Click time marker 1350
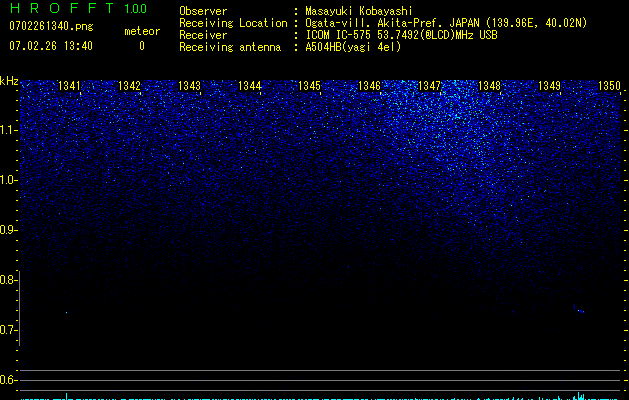Viewport: 629px width, 400px height. pyautogui.click(x=609, y=85)
